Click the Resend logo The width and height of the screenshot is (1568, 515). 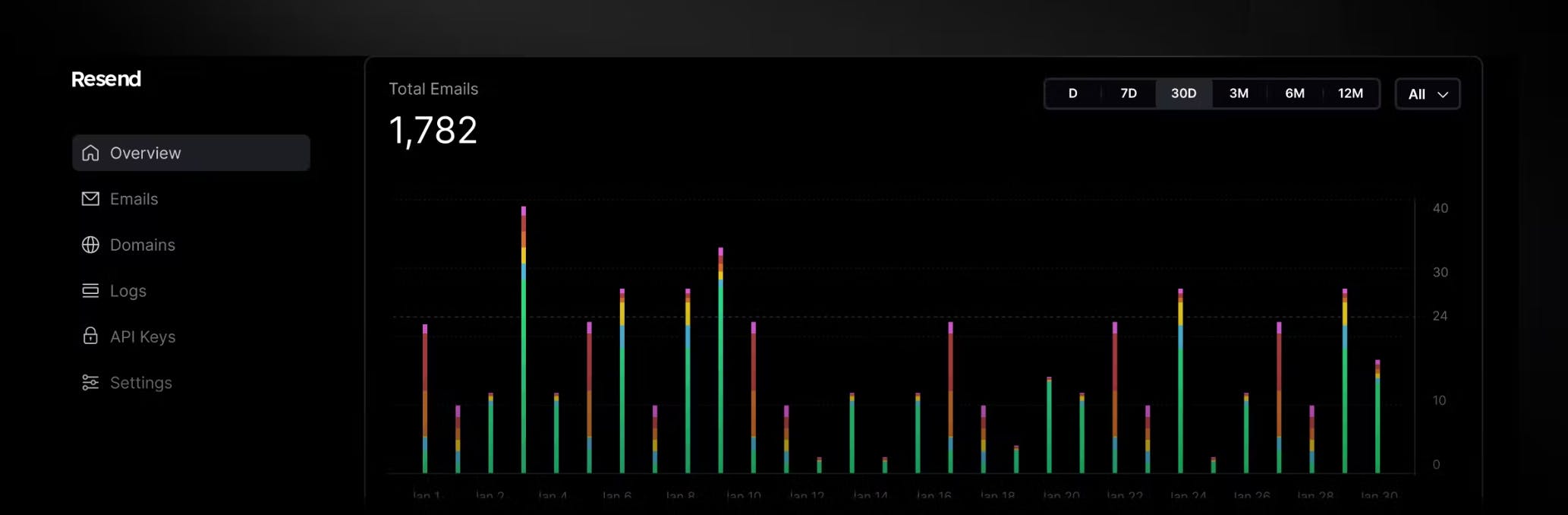(x=106, y=79)
